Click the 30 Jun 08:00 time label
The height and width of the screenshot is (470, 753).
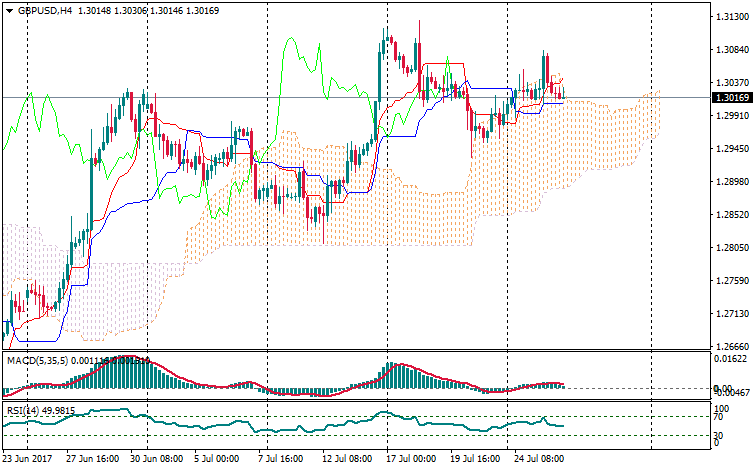(x=158, y=459)
